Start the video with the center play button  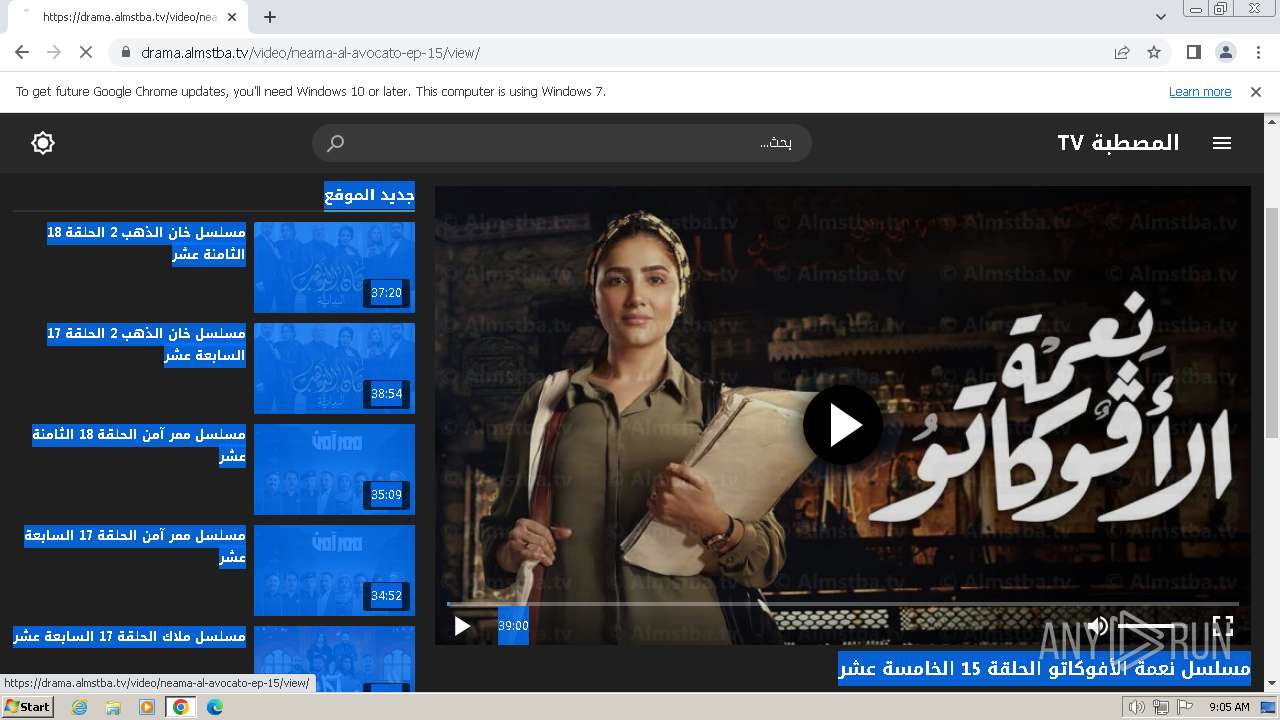tap(843, 425)
